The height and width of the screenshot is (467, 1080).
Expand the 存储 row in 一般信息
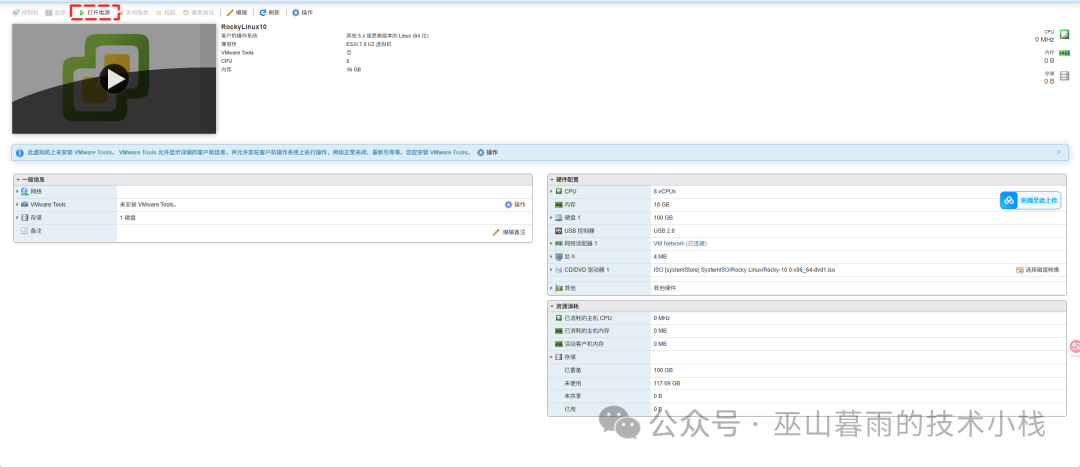coord(17,218)
